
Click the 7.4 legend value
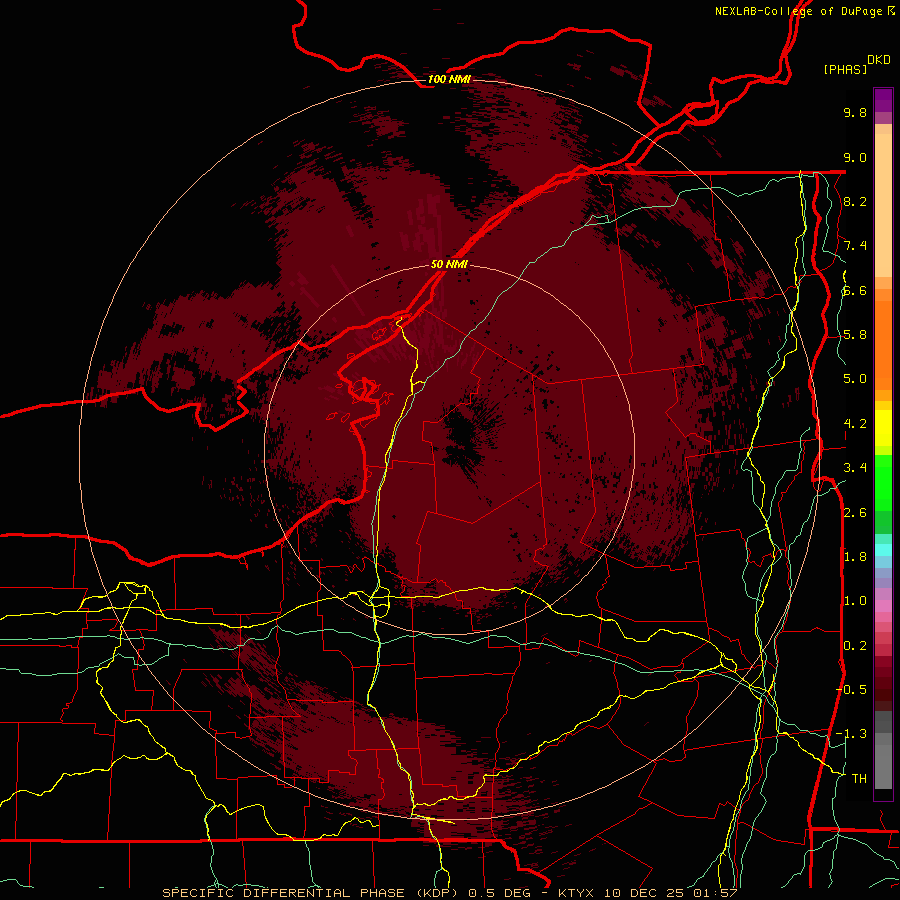tap(855, 246)
